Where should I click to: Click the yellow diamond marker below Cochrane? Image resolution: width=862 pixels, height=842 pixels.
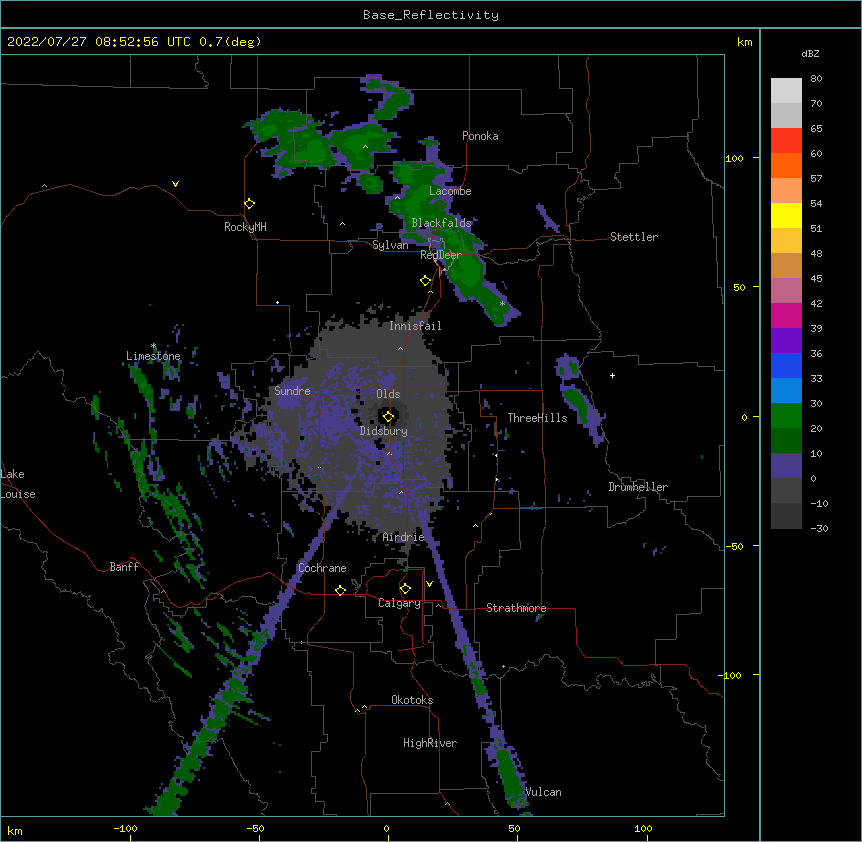(x=340, y=590)
